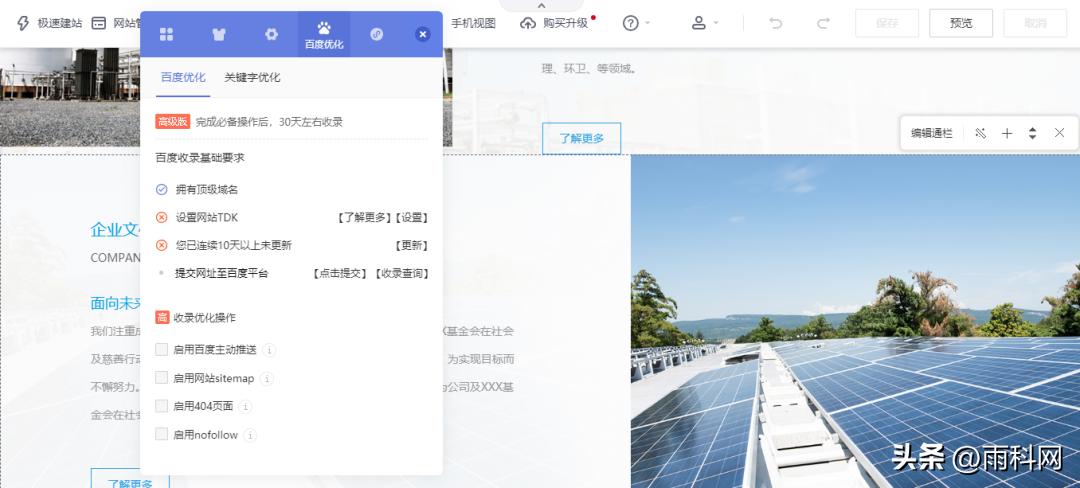Switch to the 百度优化 sub-tab
1080x488 pixels.
click(183, 78)
